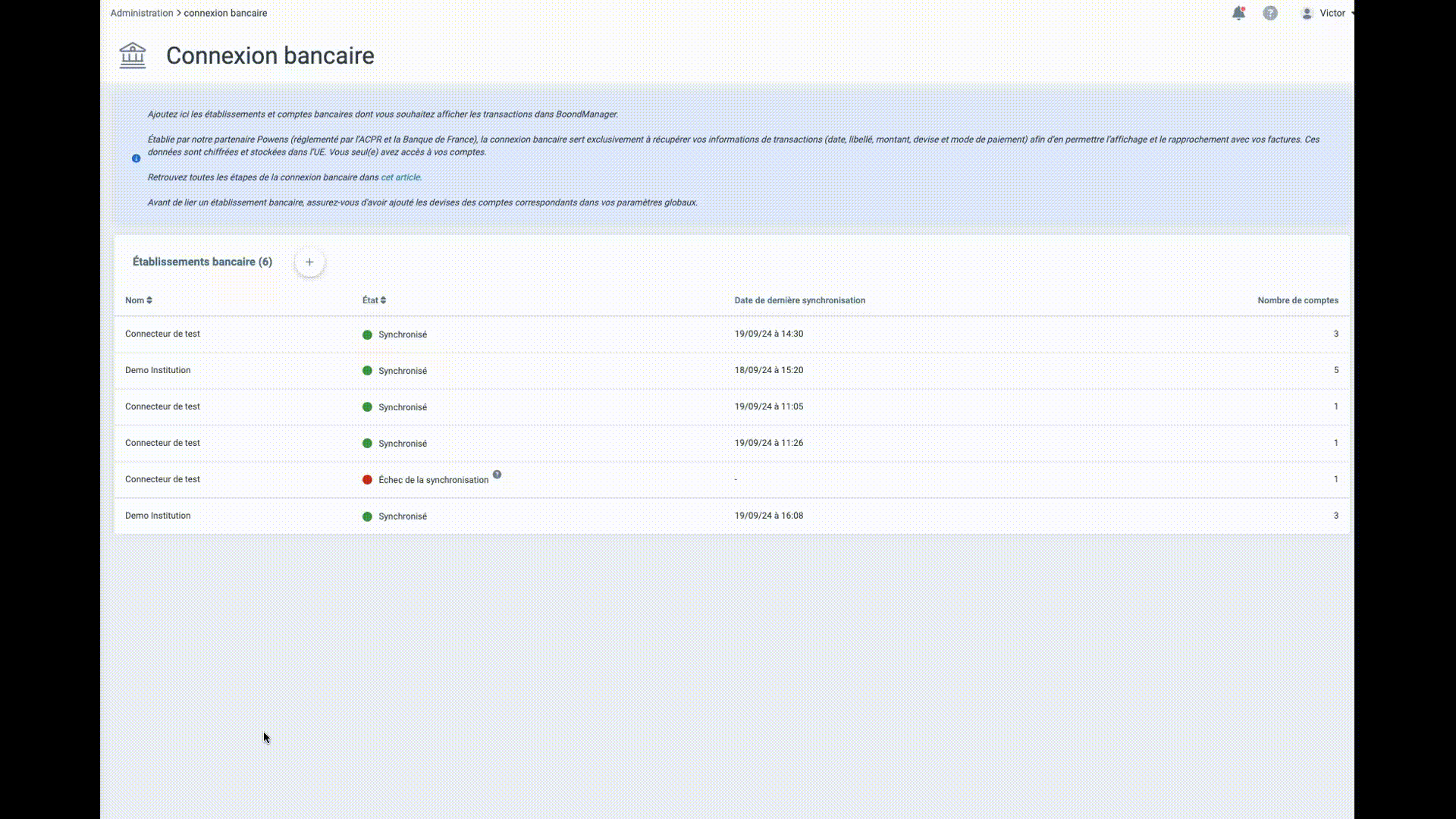Click the bank building icon
1456x819 pixels.
coord(133,55)
